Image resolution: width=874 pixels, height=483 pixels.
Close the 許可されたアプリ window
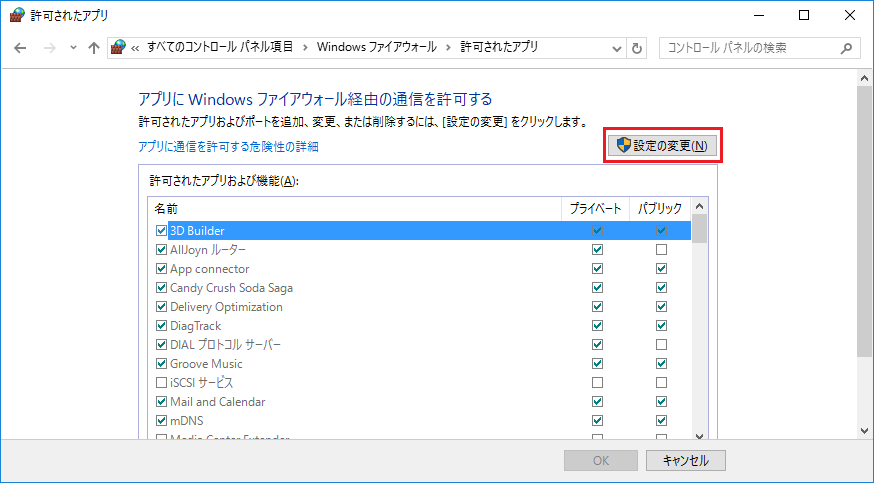coord(849,15)
